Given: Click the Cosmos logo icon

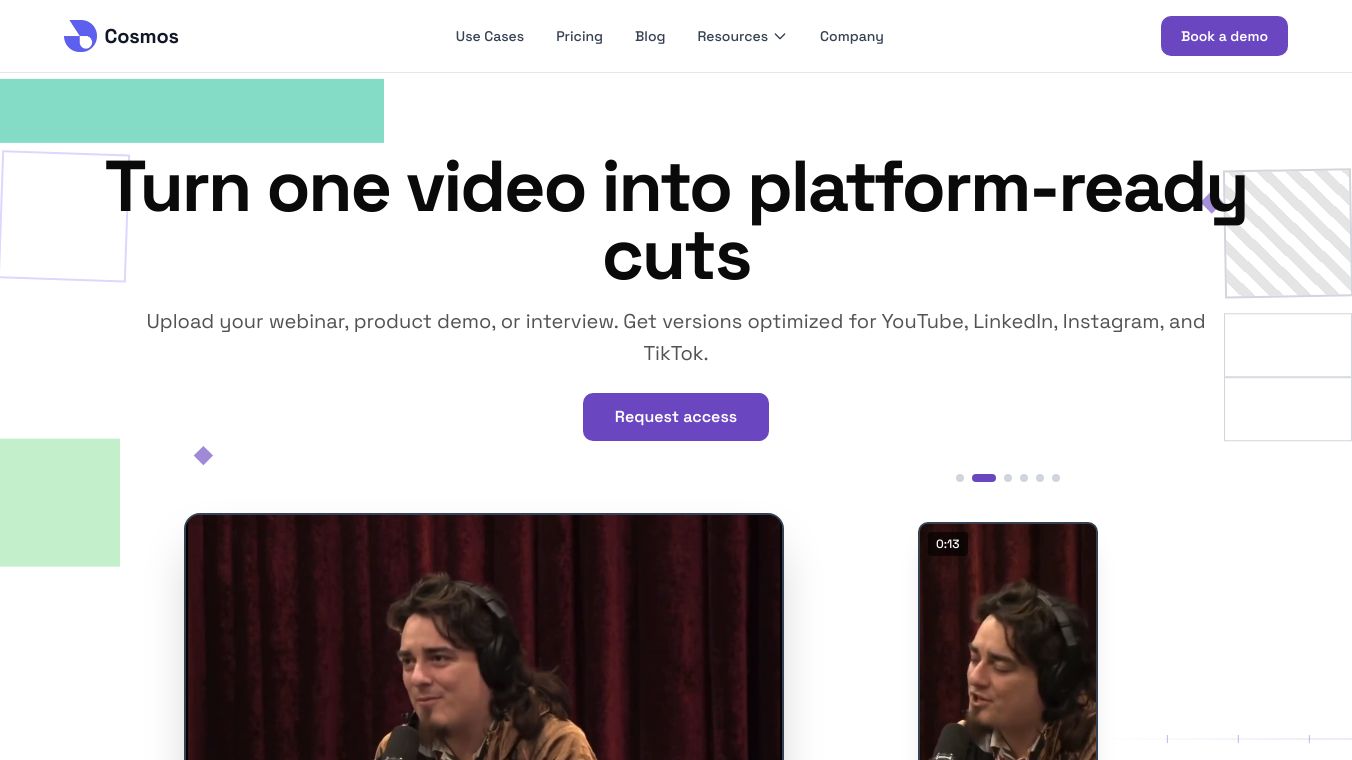Looking at the screenshot, I should (x=80, y=36).
